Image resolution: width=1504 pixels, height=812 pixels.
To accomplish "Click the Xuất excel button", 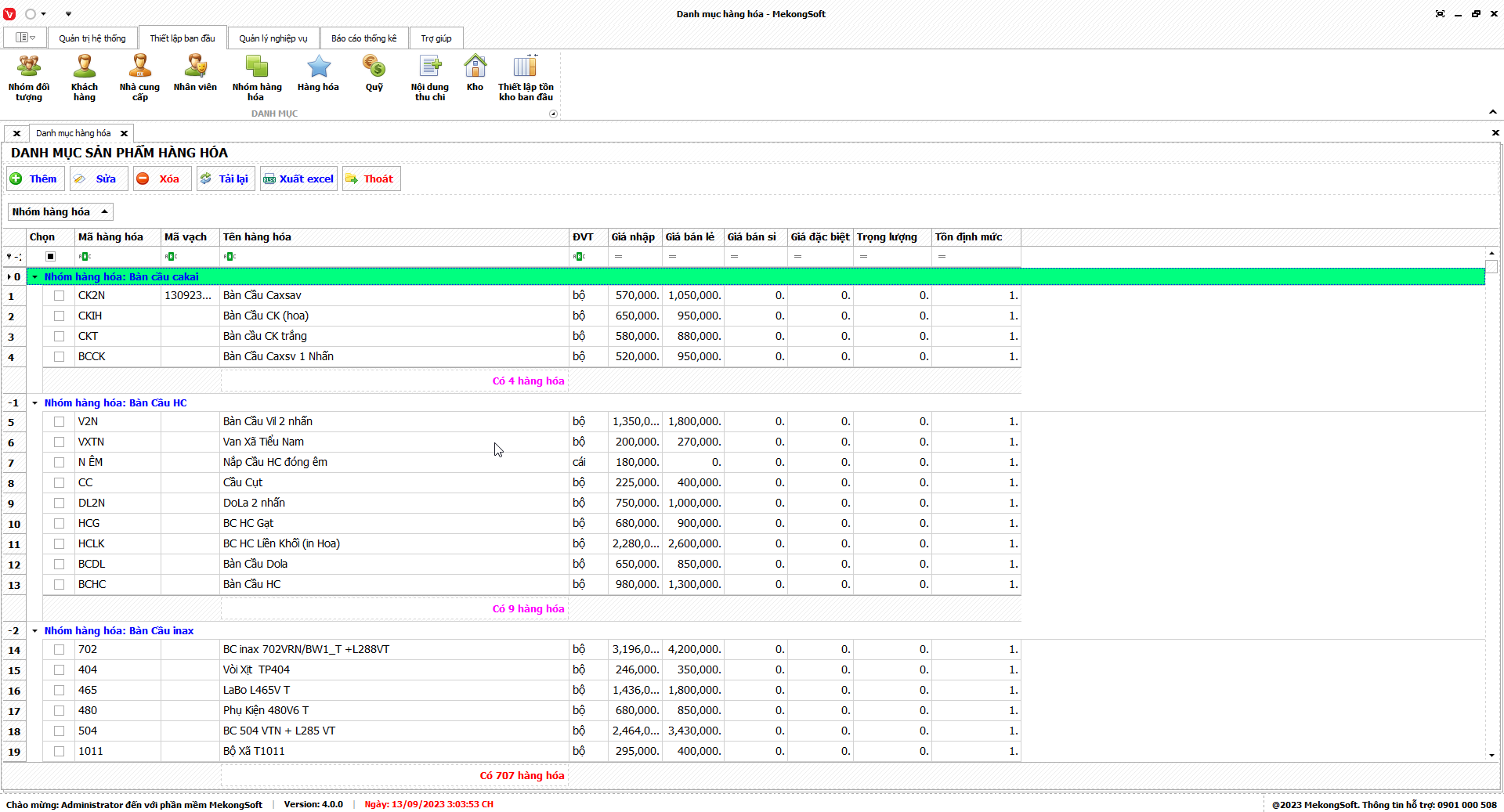I will pos(298,179).
